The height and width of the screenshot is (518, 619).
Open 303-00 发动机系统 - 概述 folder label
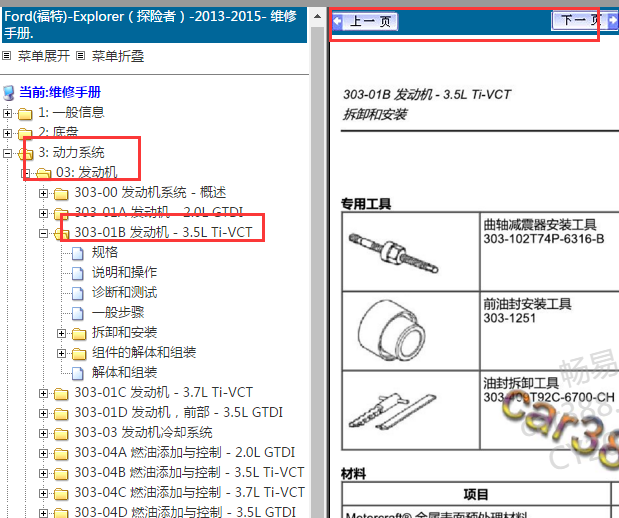[150, 193]
